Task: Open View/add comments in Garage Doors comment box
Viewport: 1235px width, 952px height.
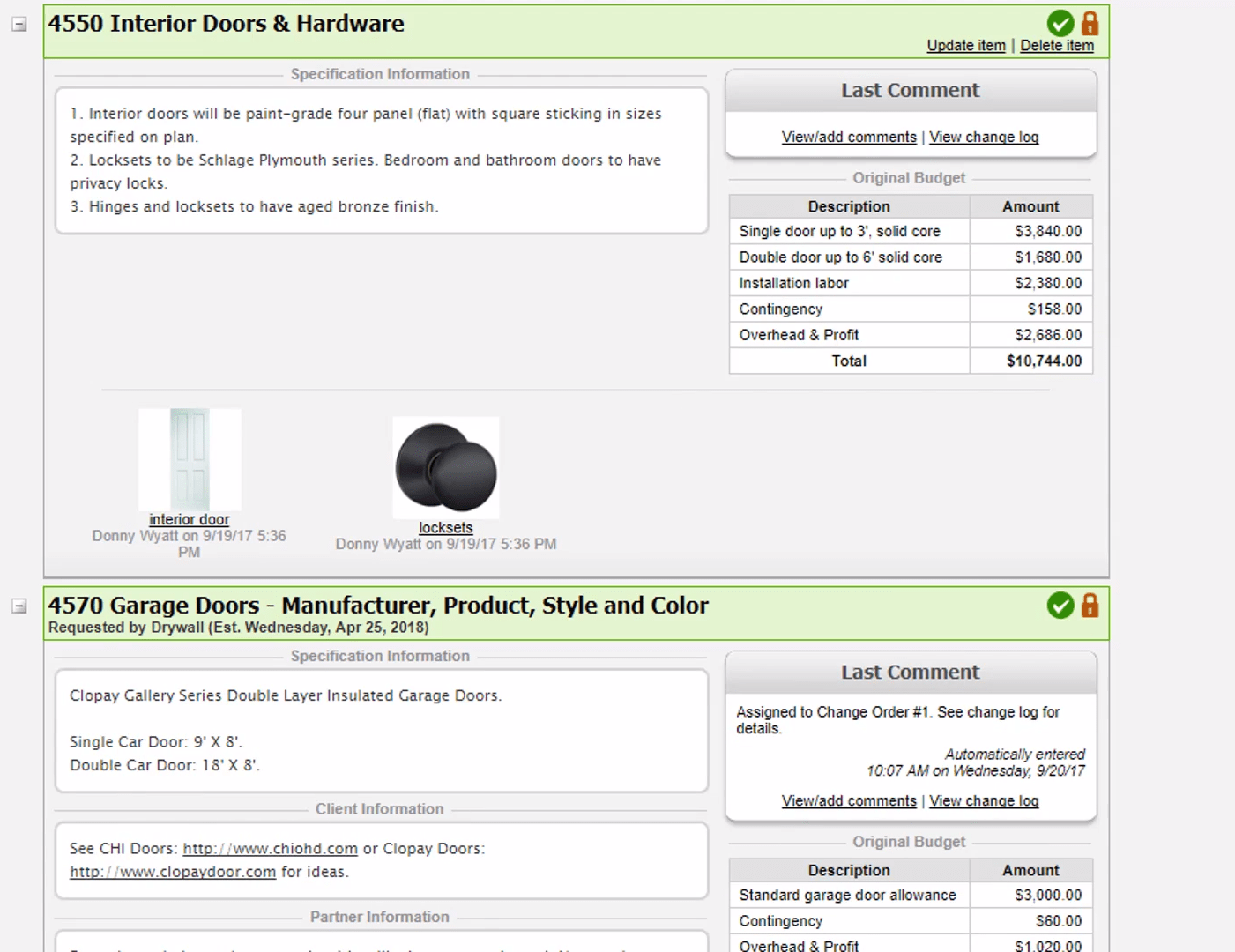Action: pos(849,800)
